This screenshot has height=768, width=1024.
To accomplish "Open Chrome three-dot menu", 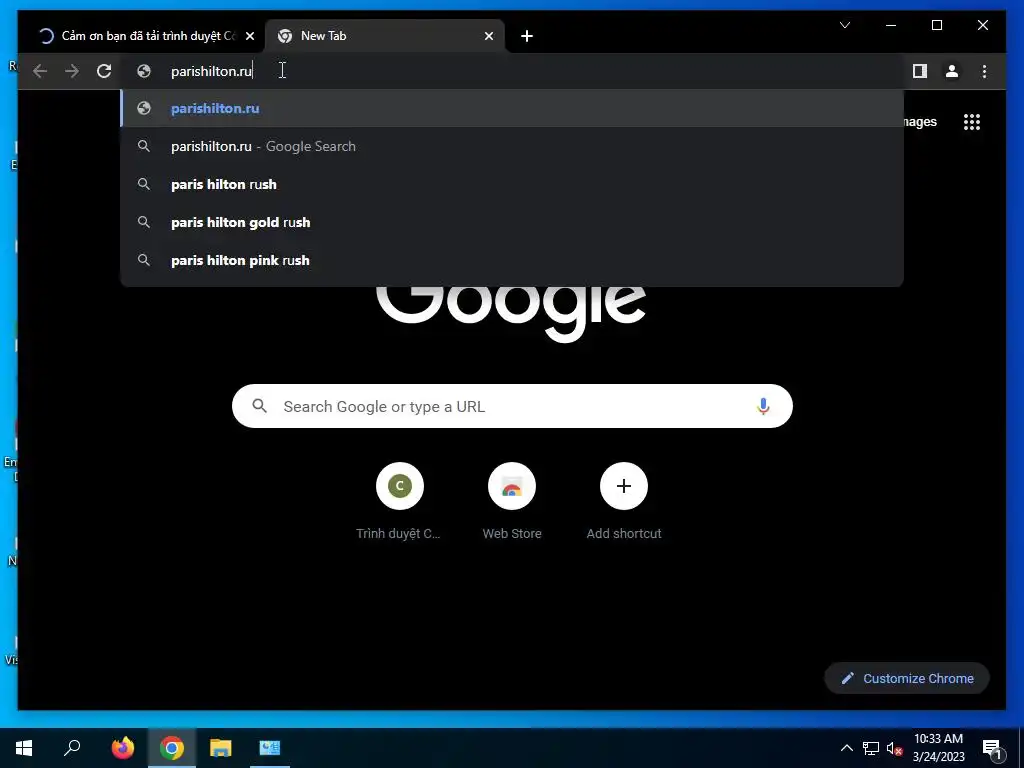I will 984,71.
